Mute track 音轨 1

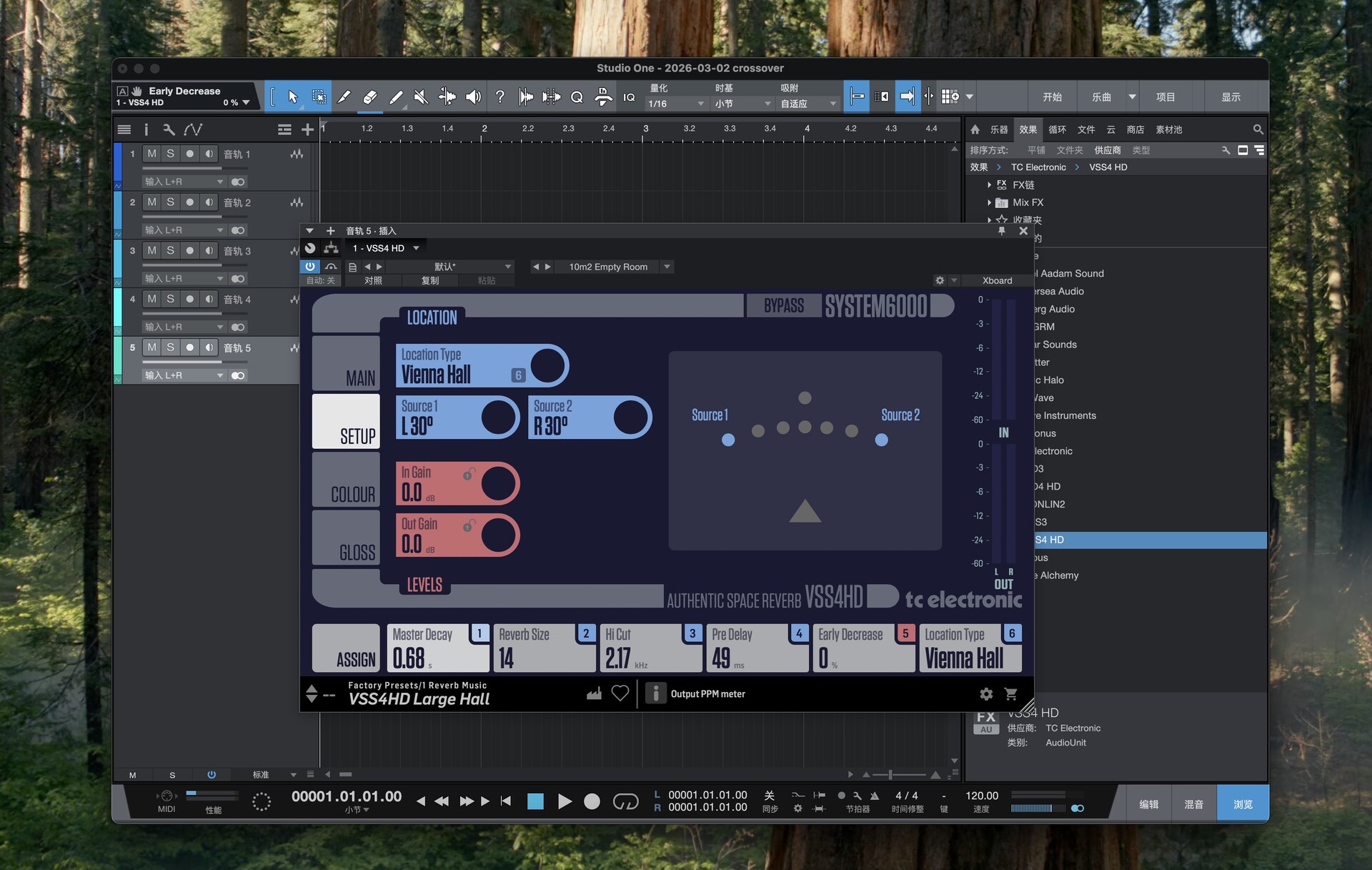click(151, 154)
